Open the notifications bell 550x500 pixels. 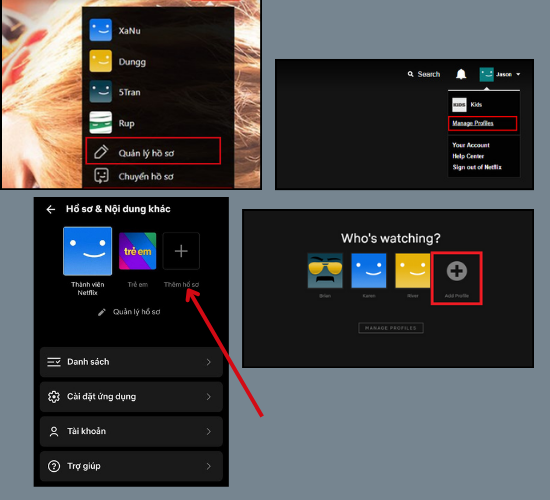(461, 74)
